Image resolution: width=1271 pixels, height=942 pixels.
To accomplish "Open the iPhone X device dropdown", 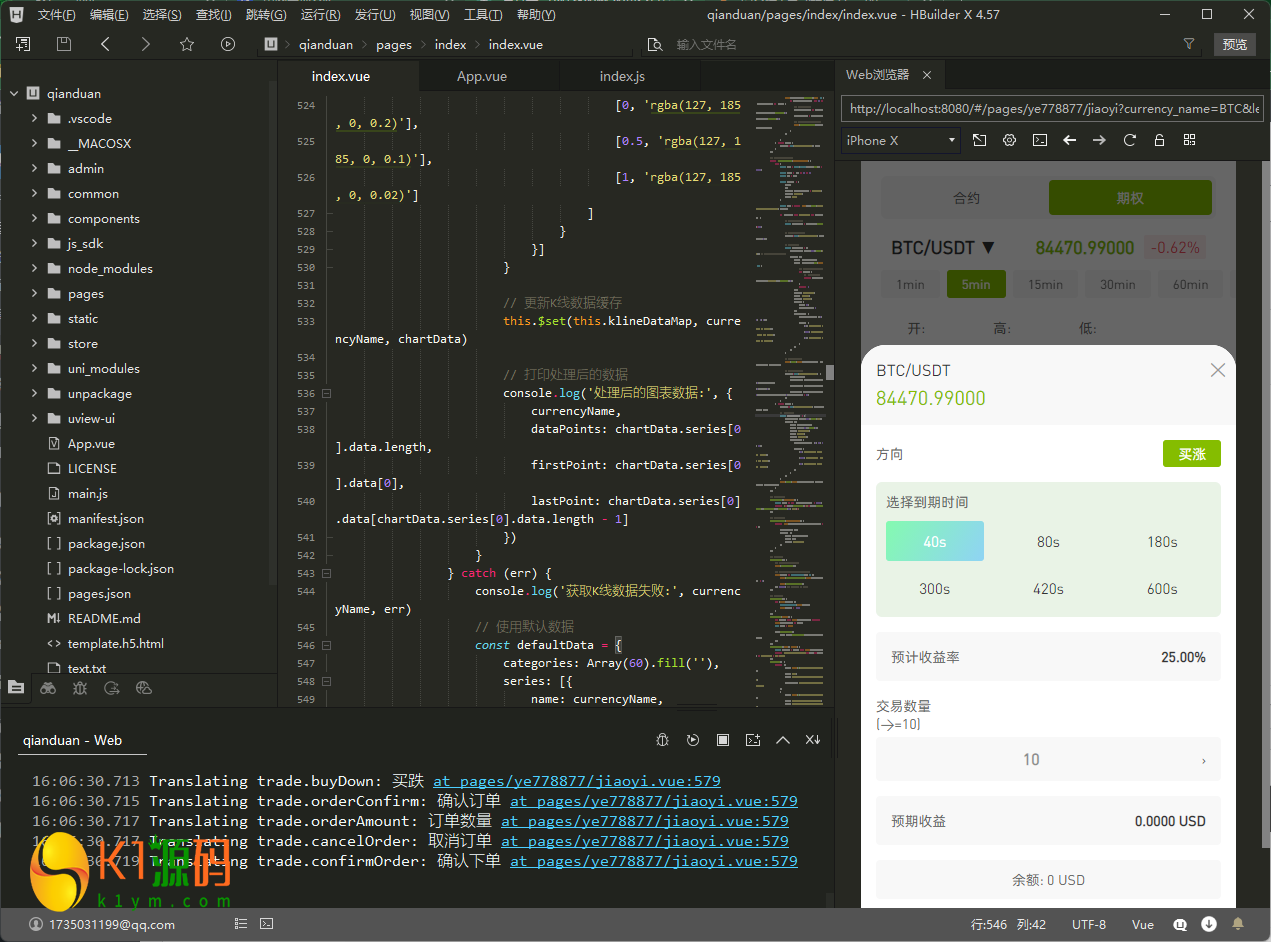I will tap(900, 141).
